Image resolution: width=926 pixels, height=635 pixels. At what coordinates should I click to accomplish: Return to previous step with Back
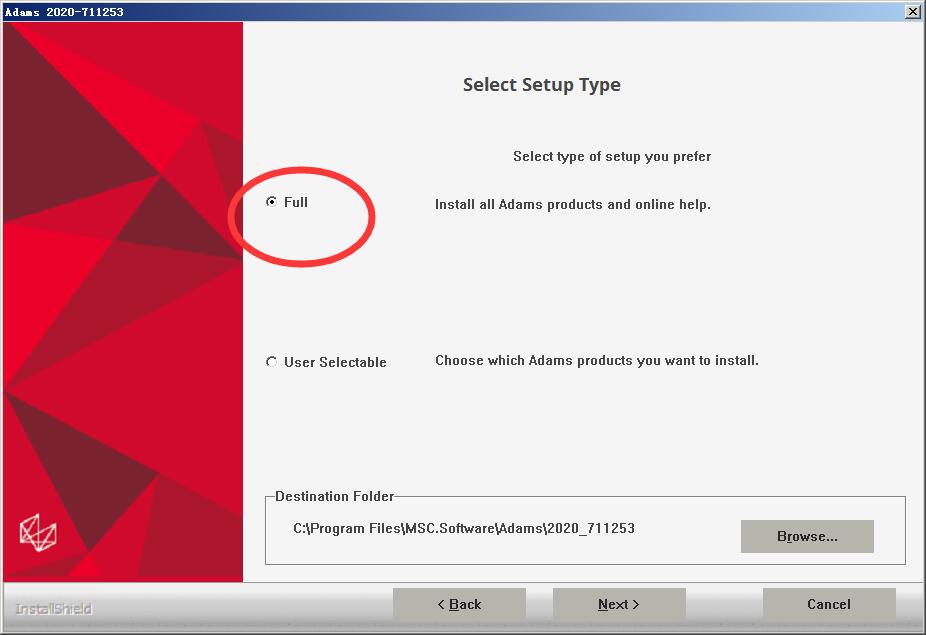coord(459,604)
